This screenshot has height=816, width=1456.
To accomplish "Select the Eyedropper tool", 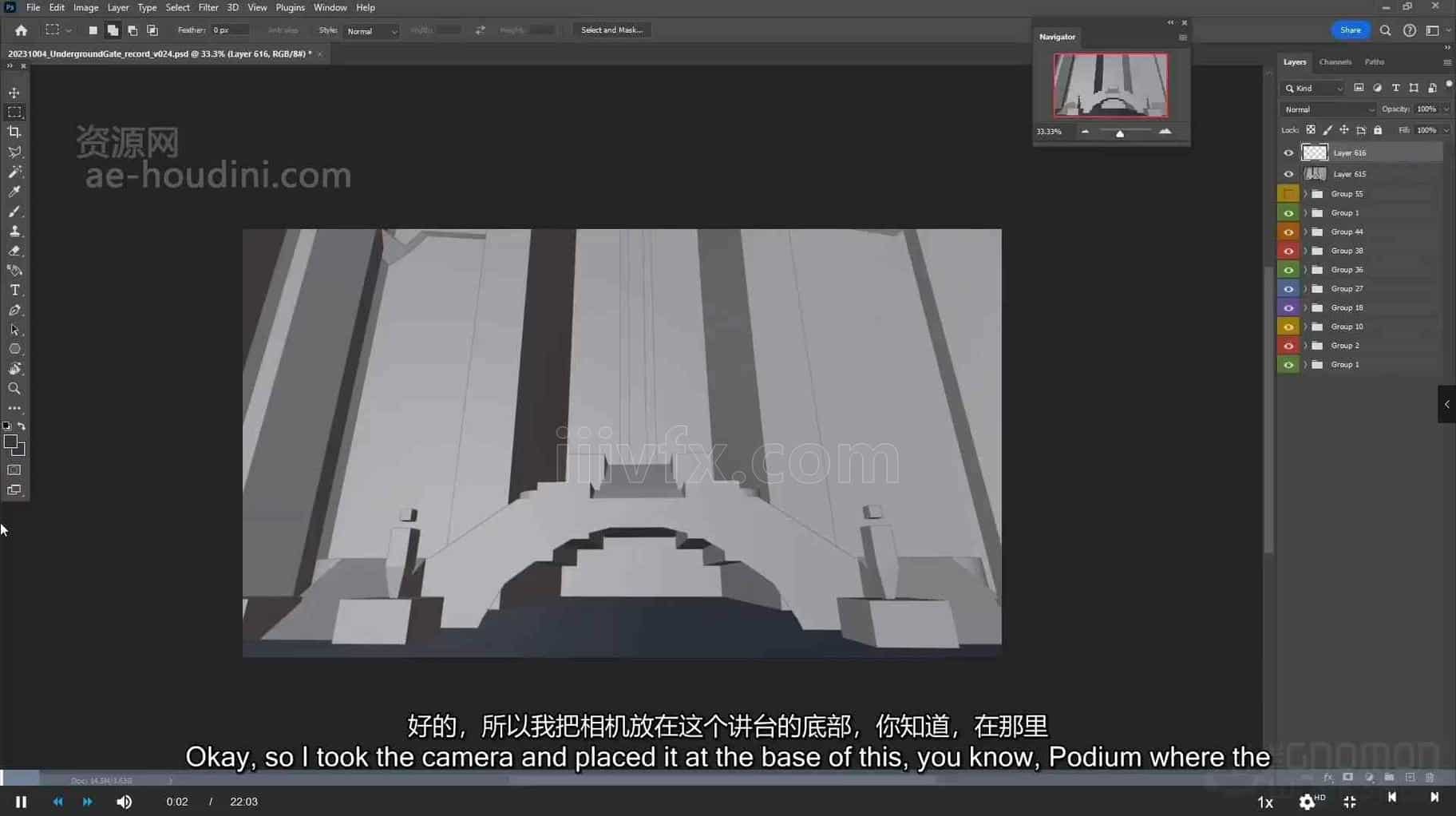I will (x=14, y=192).
